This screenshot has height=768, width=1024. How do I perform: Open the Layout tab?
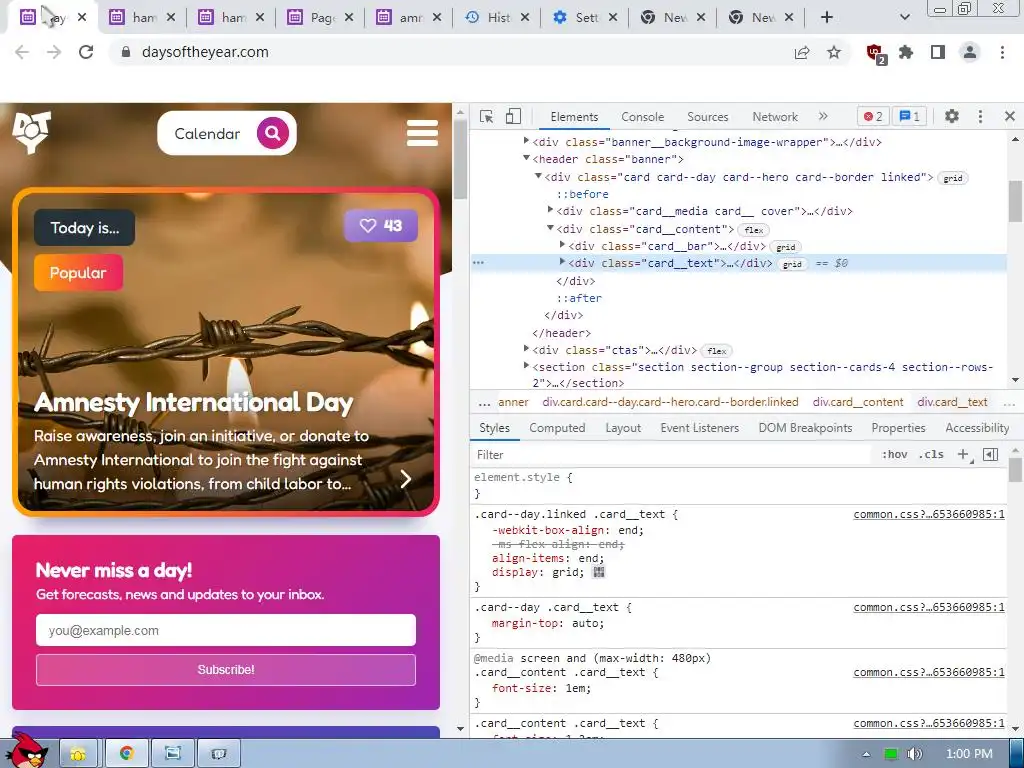[623, 428]
